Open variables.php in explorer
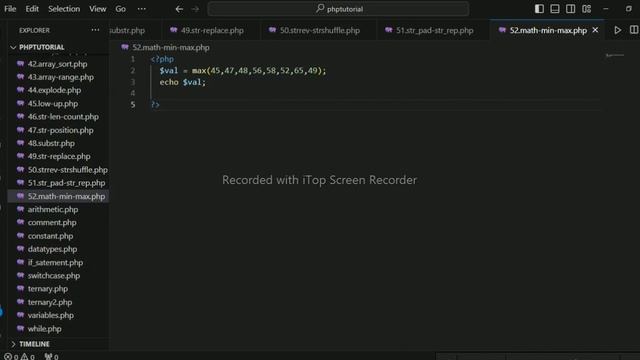The height and width of the screenshot is (360, 640). point(58,315)
